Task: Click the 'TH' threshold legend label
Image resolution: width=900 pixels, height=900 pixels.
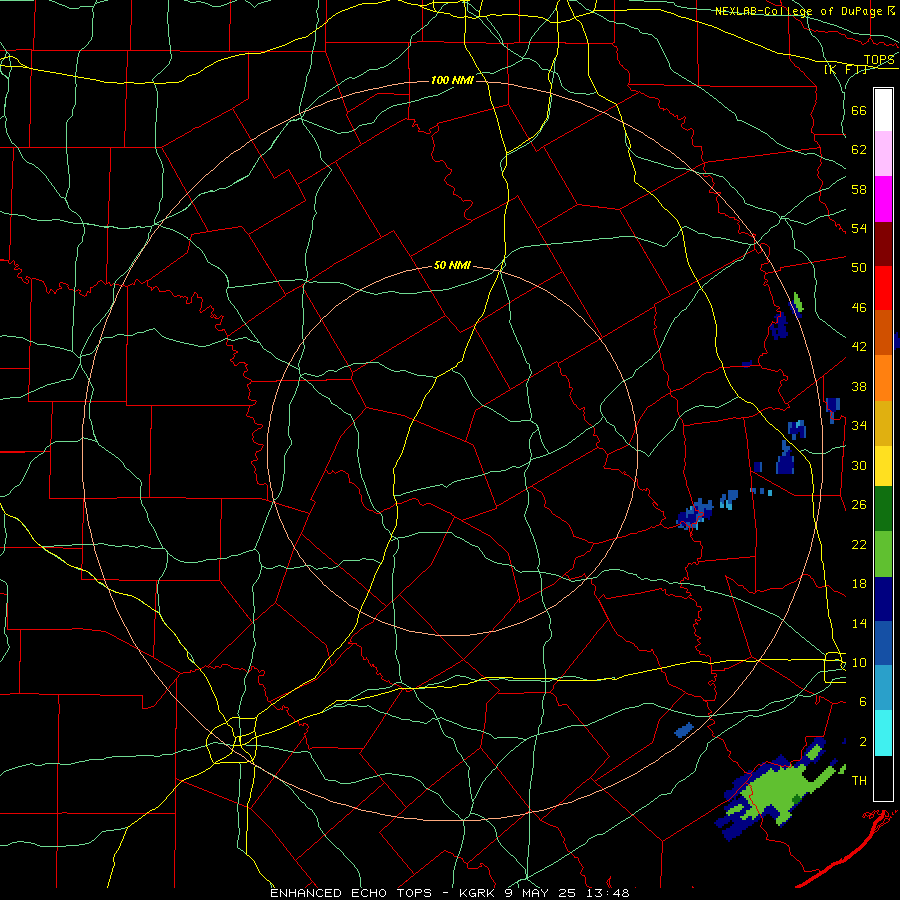Action: (859, 781)
